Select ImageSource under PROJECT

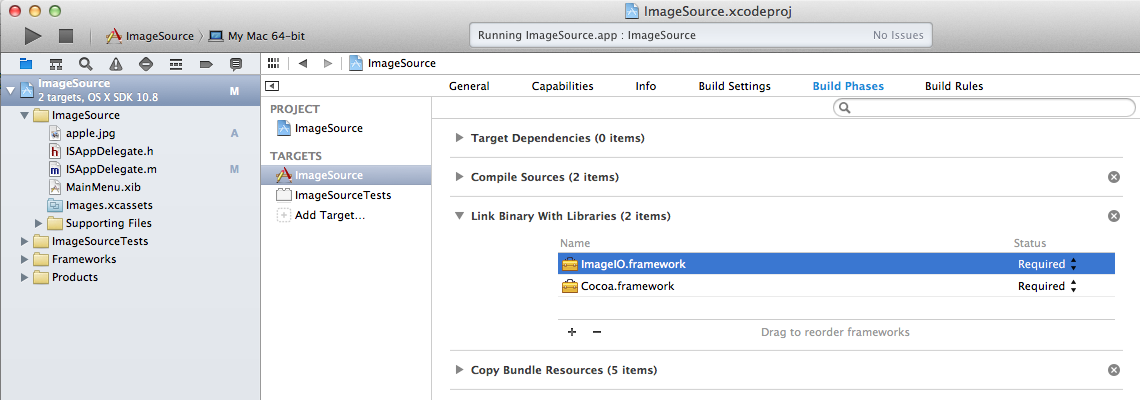click(320, 128)
